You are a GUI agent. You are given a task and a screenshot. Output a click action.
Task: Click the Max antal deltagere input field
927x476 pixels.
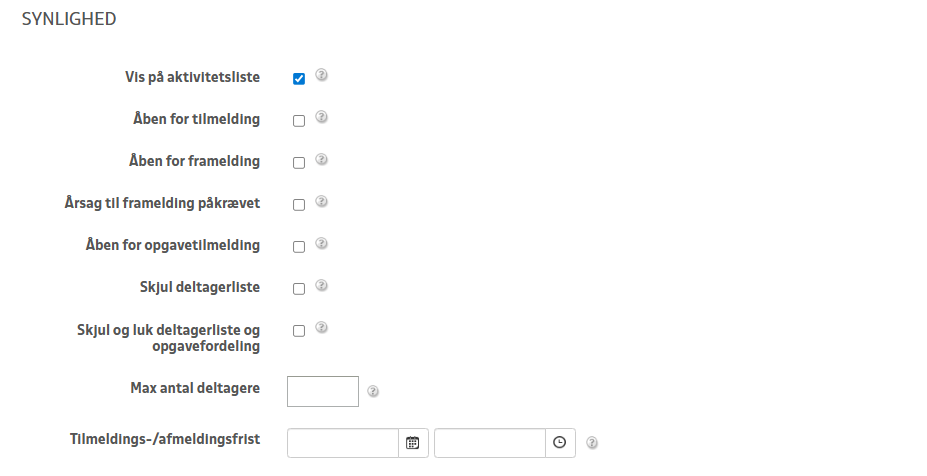pos(323,391)
